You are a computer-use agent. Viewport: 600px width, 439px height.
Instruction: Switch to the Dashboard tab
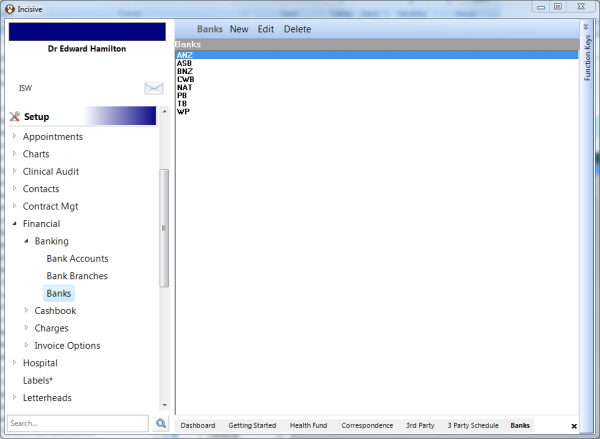coord(198,426)
